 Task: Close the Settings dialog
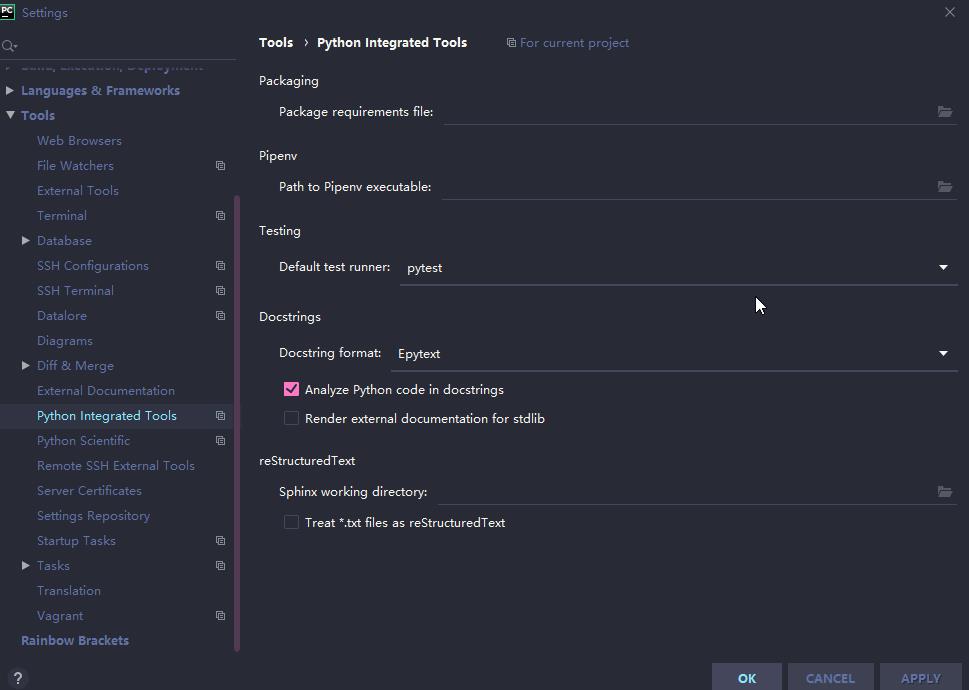coord(950,12)
